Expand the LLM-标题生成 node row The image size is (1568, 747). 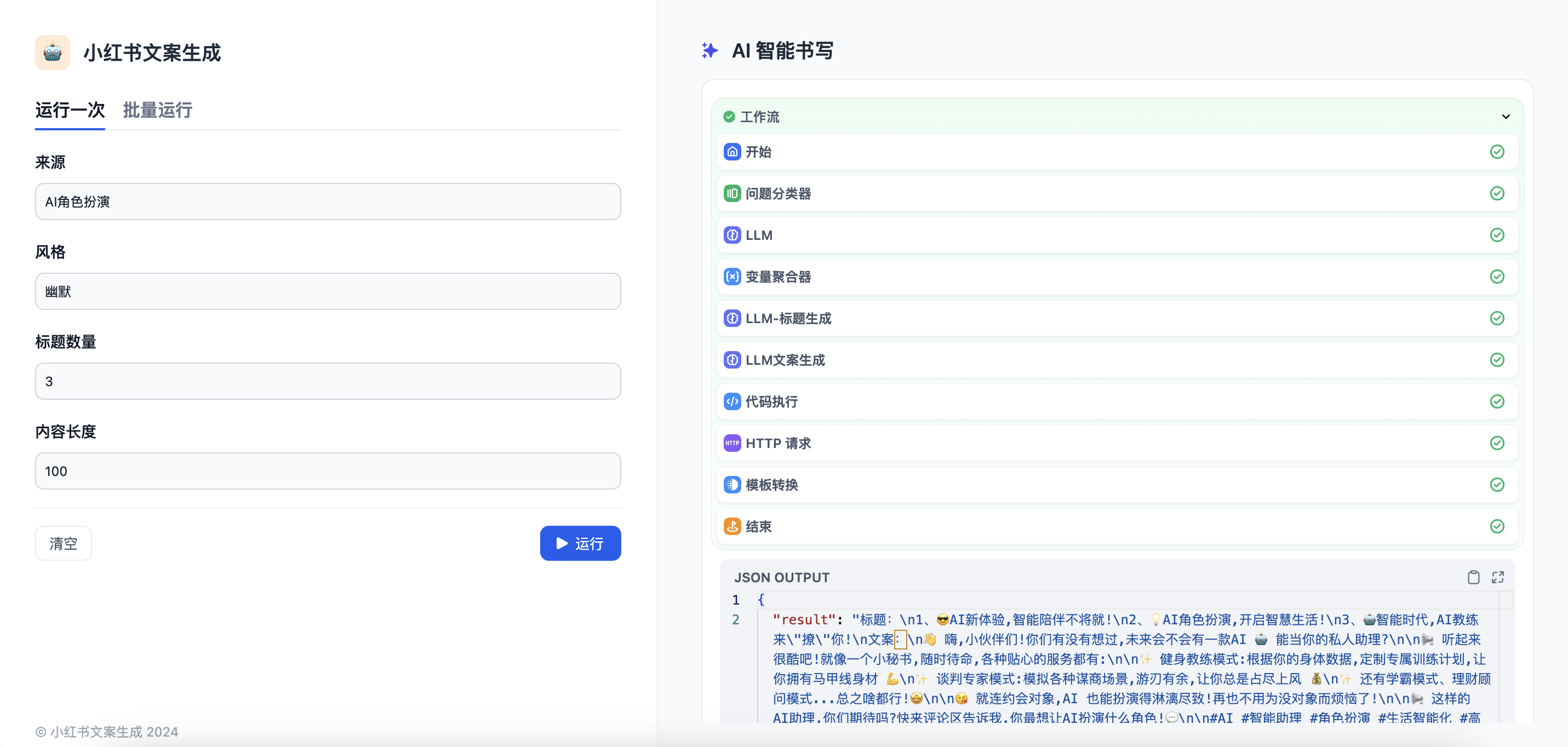click(1117, 318)
